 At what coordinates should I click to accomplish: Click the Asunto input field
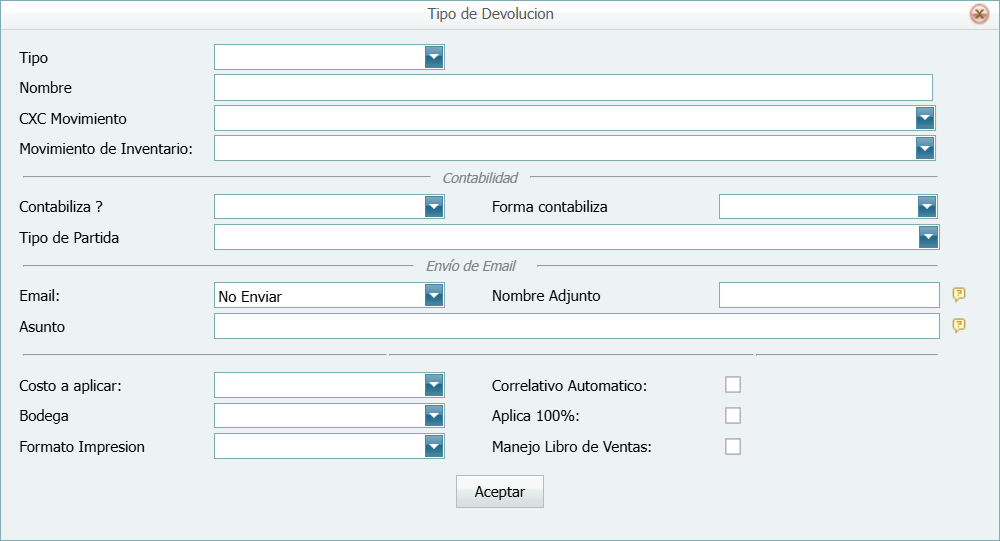(x=577, y=326)
